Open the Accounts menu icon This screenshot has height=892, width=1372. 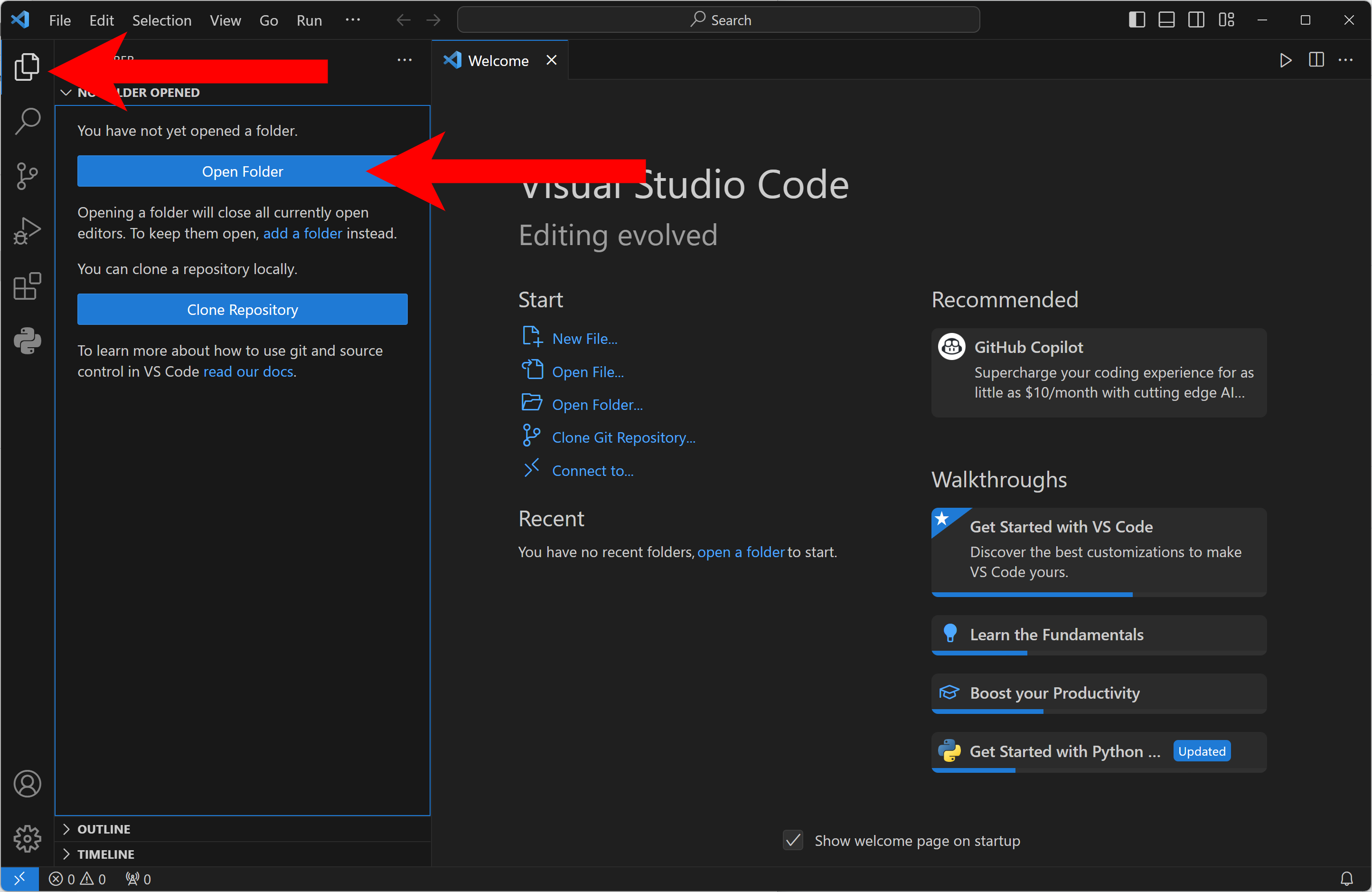pos(27,784)
